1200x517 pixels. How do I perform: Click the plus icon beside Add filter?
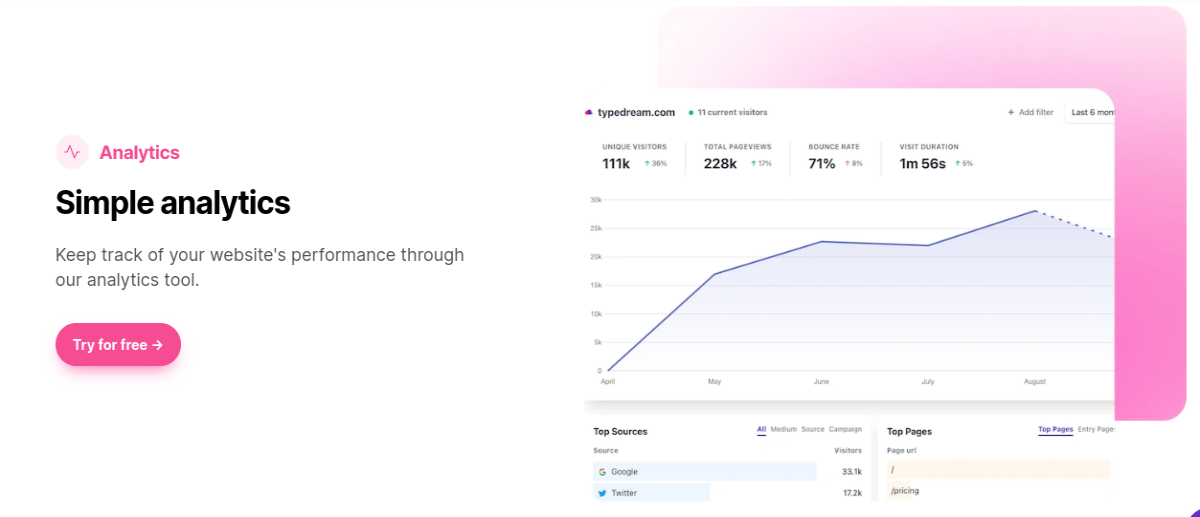tap(1011, 113)
